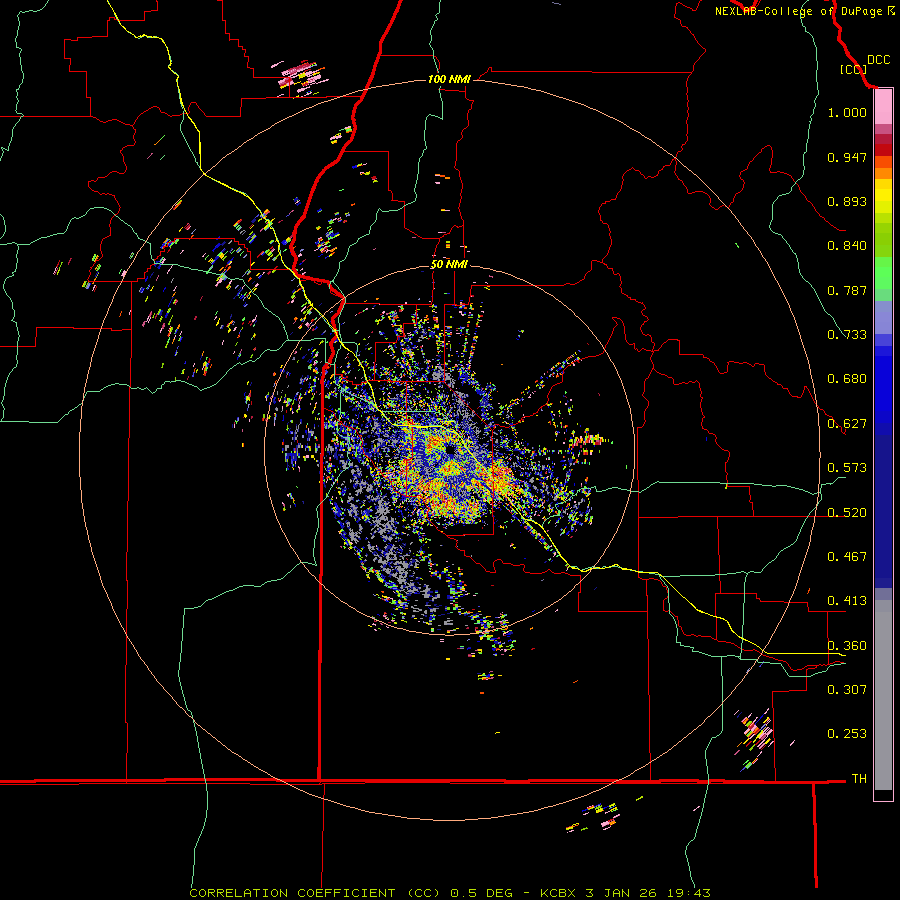Click the 0.680 scale value
Viewport: 900px width, 900px height.
pos(847,379)
